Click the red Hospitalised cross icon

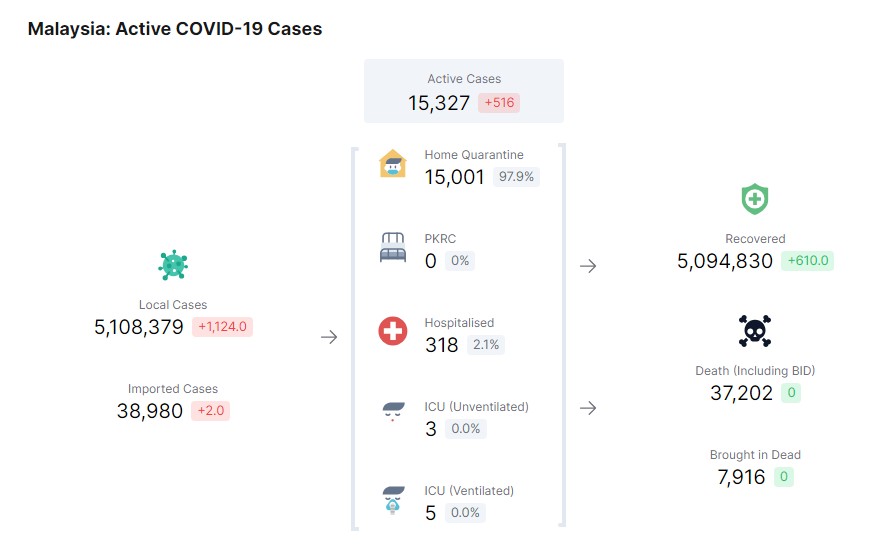click(x=393, y=331)
